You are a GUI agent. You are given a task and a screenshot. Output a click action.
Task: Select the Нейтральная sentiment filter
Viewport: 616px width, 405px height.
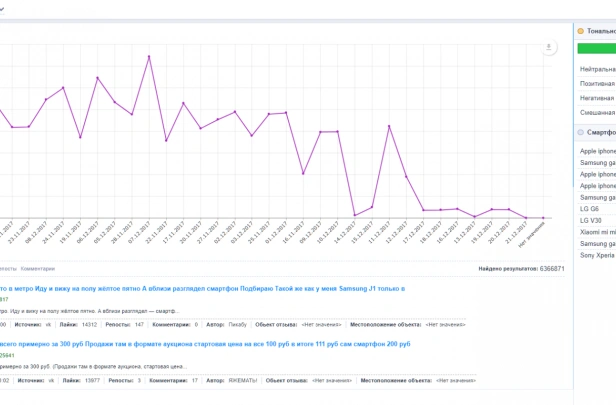(598, 69)
